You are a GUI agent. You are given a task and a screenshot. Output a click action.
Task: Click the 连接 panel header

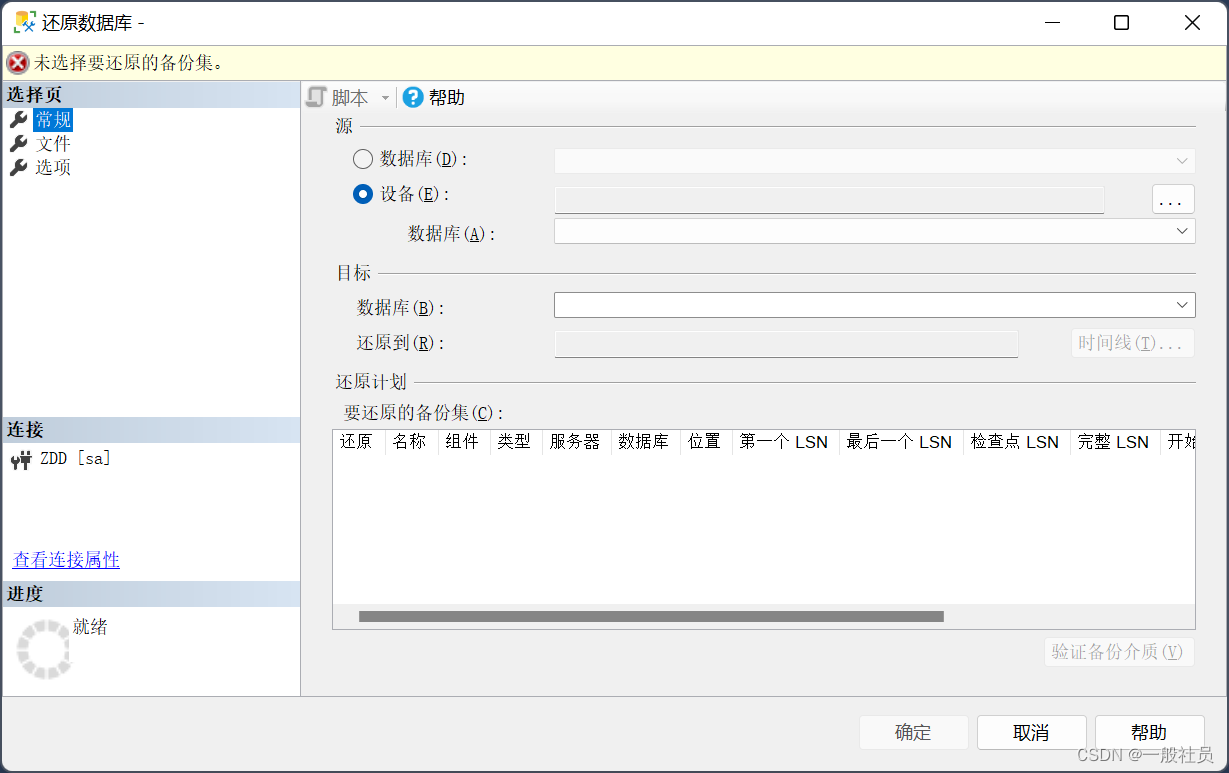pyautogui.click(x=151, y=430)
